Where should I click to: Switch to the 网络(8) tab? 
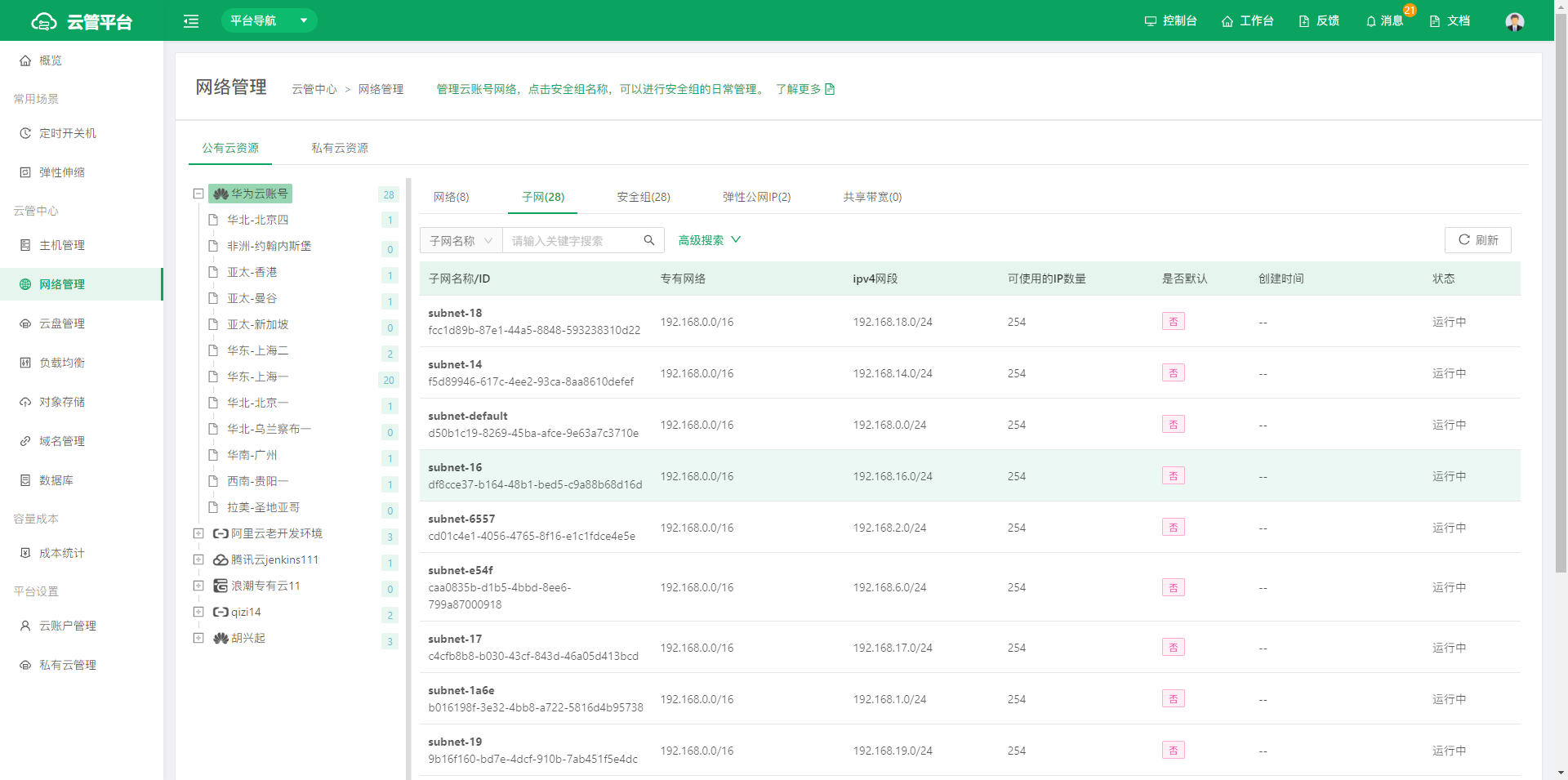451,197
